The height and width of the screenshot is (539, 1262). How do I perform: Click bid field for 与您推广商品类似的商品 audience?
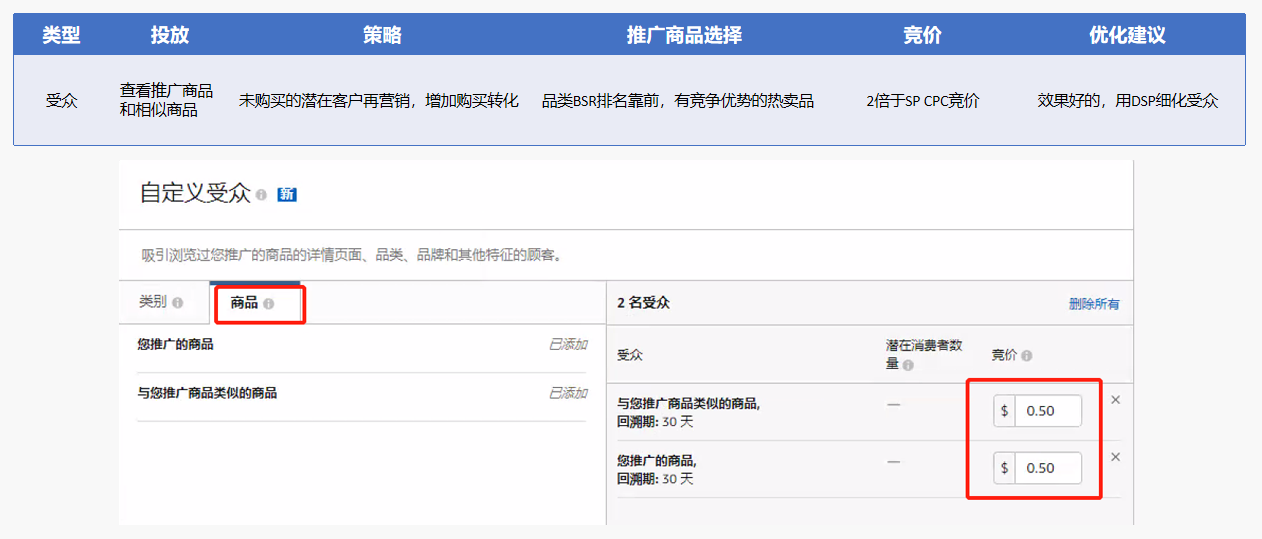pos(1048,411)
